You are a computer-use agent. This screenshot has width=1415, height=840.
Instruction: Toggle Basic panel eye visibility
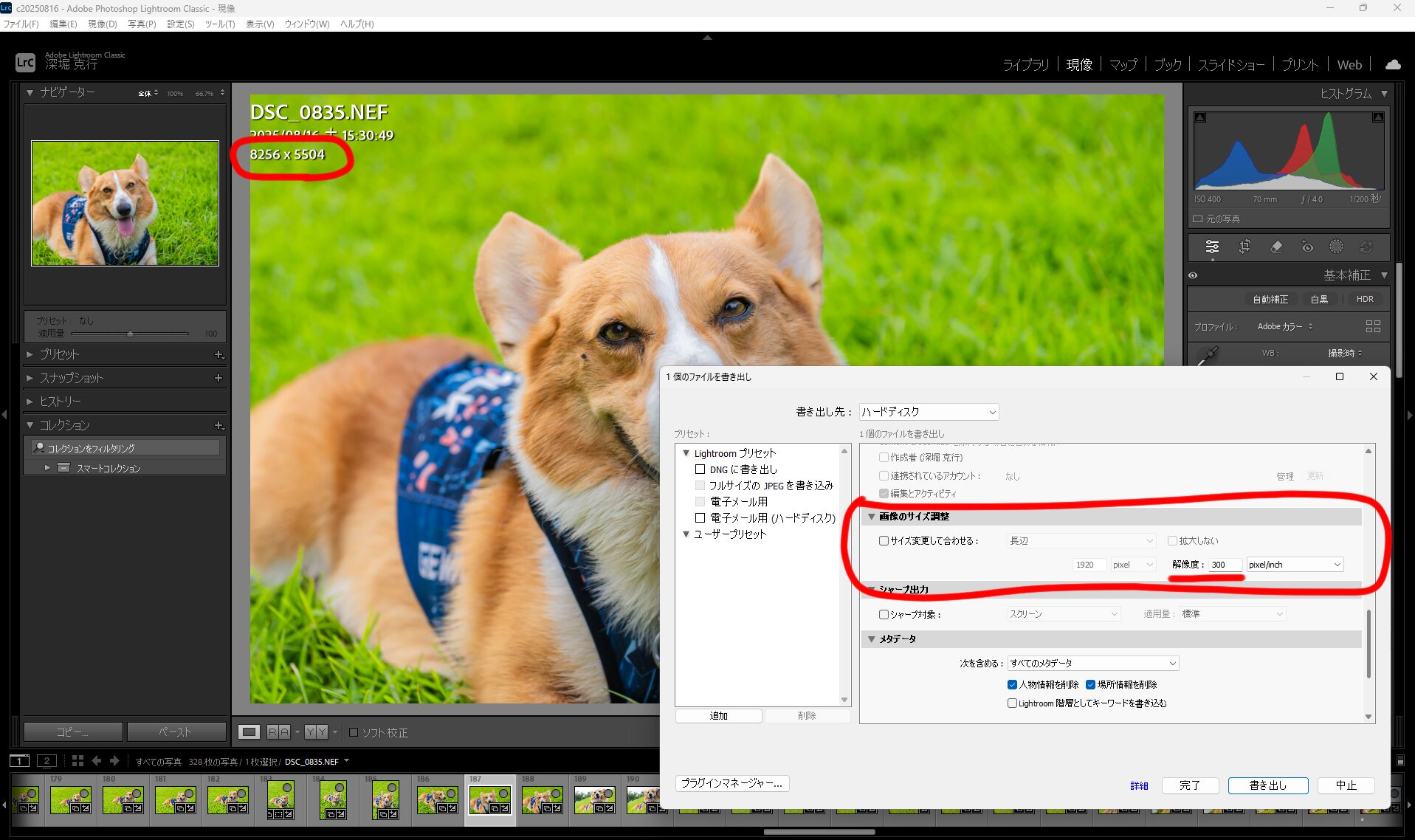pyautogui.click(x=1193, y=275)
